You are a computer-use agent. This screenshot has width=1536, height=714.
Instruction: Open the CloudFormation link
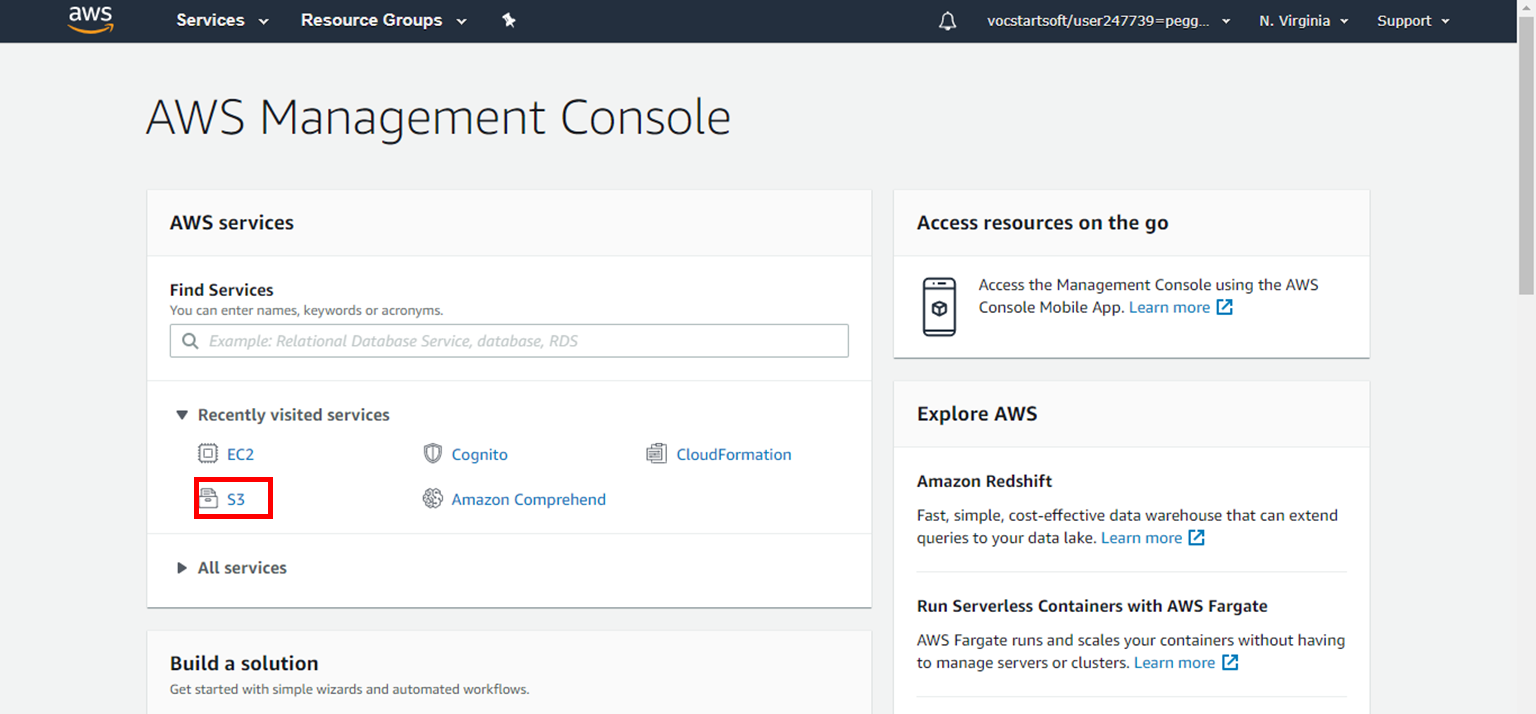(x=734, y=454)
